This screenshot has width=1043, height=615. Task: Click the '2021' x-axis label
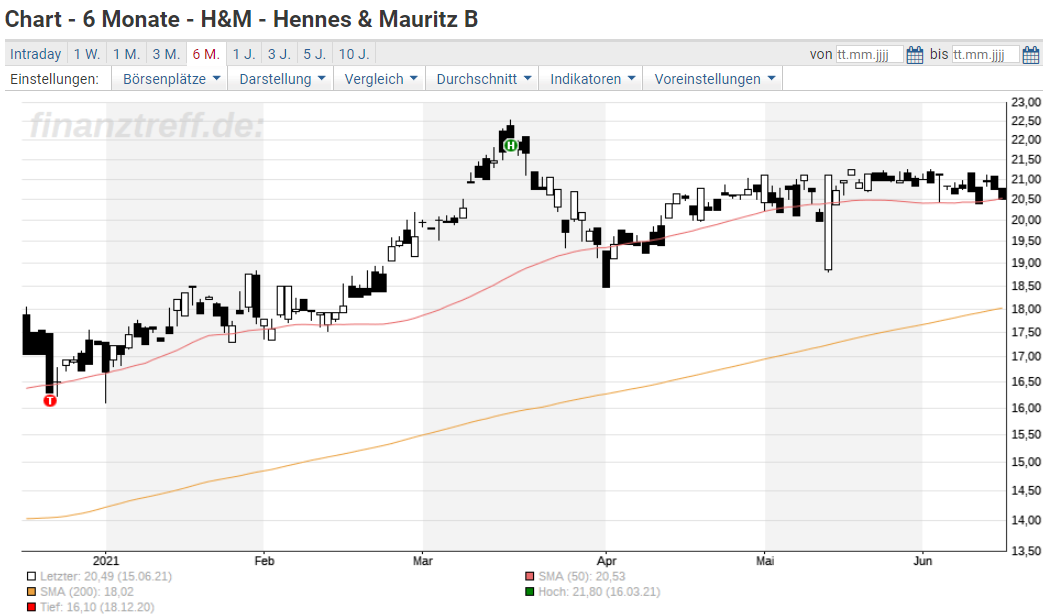(x=106, y=560)
